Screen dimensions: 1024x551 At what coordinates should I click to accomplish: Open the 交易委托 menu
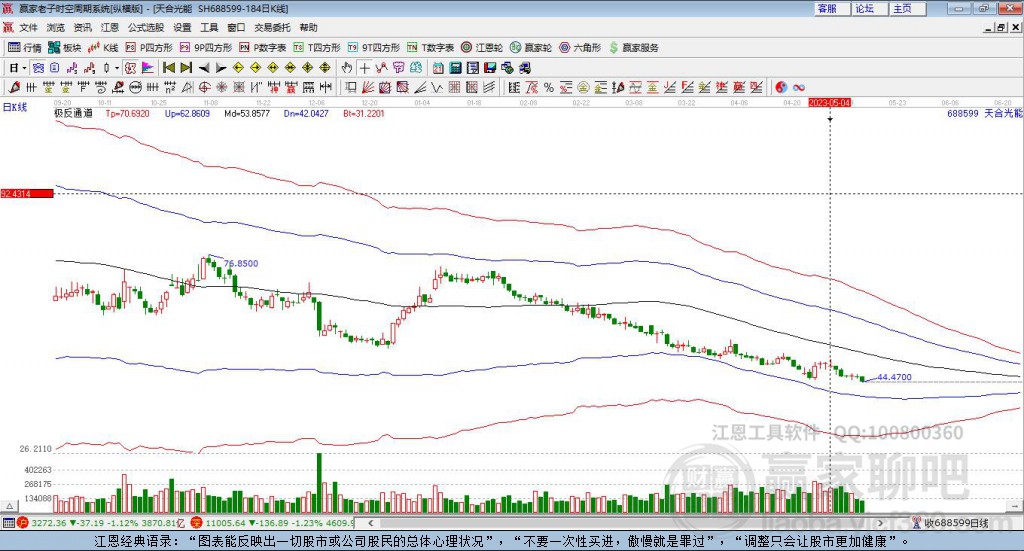click(272, 27)
